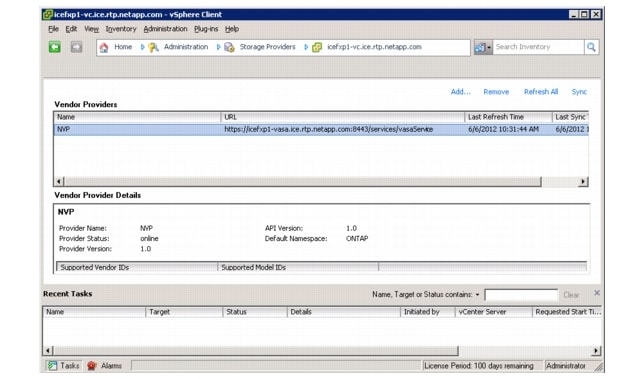Open Name, Target or Status contains dropdown
This screenshot has height=379, width=640.
point(477,295)
